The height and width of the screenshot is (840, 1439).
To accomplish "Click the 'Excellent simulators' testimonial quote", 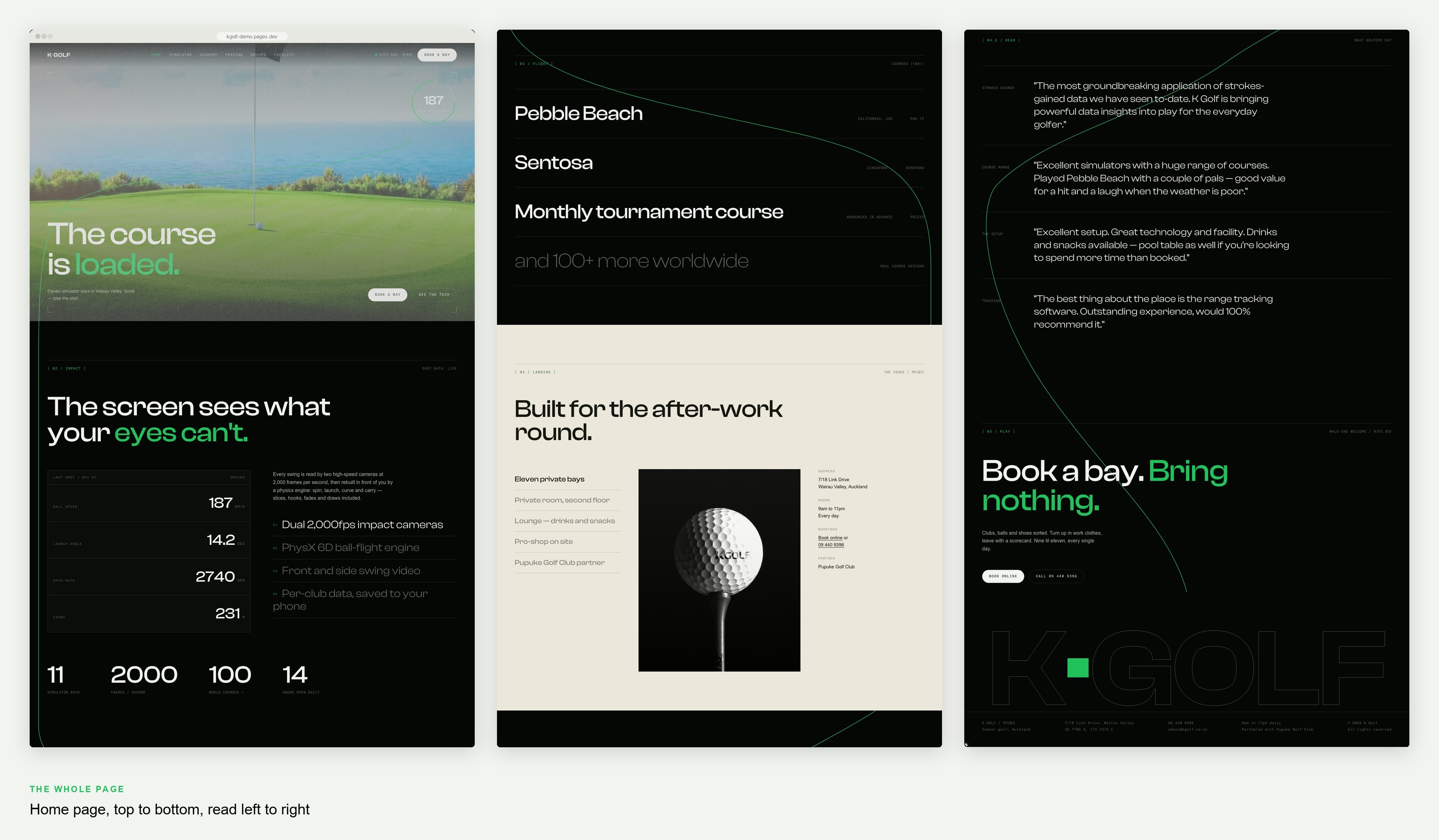I will click(x=1159, y=178).
